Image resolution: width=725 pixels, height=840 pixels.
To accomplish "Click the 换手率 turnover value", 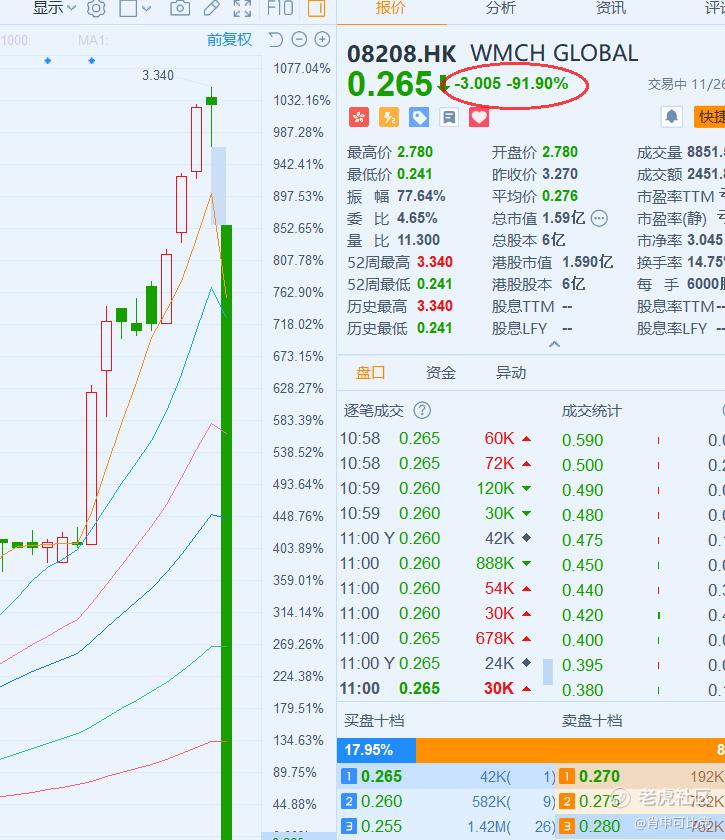I will [x=706, y=262].
